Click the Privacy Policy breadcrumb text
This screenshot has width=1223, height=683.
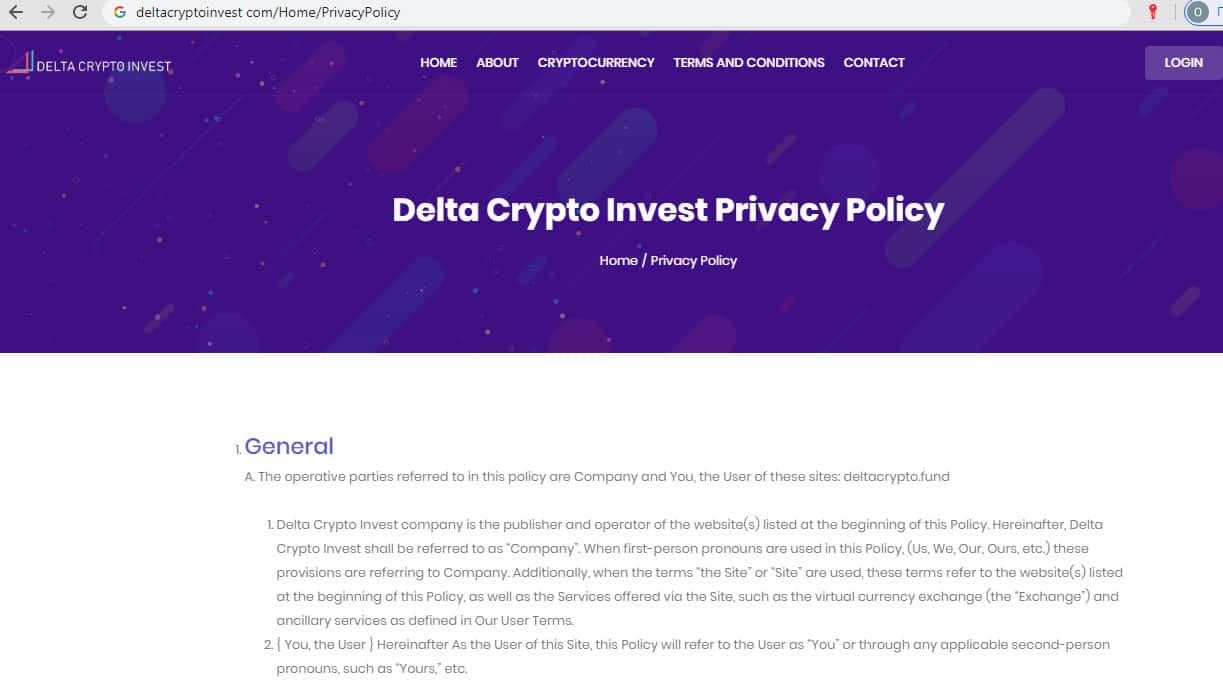694,260
